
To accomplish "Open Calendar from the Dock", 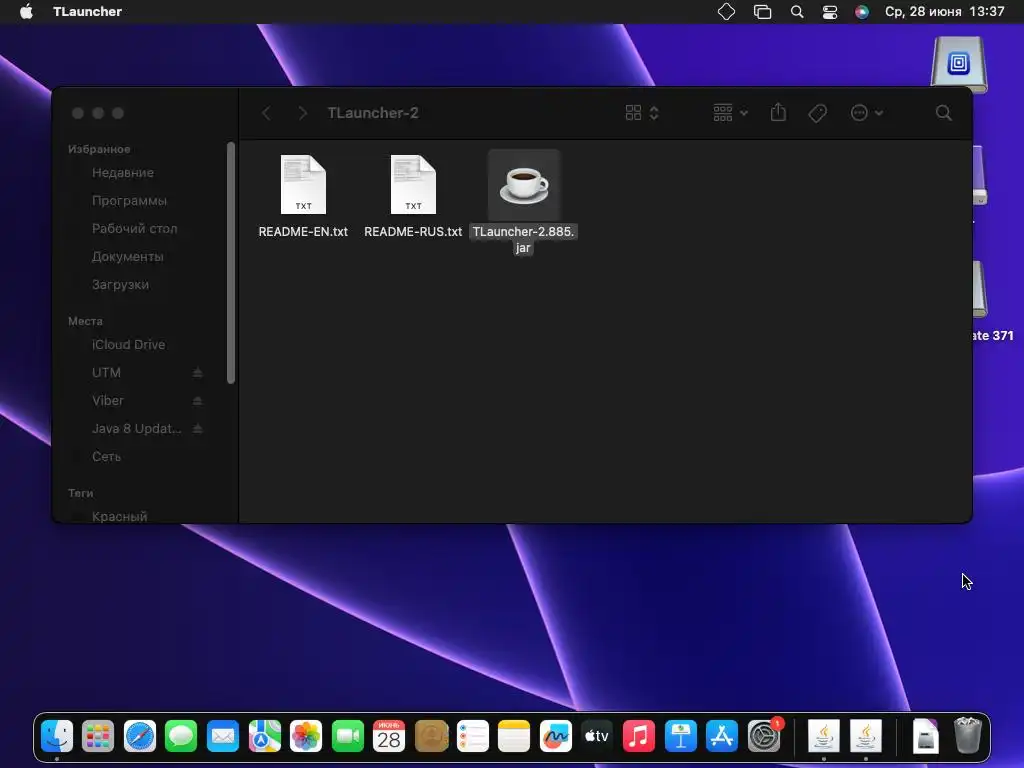I will point(389,736).
